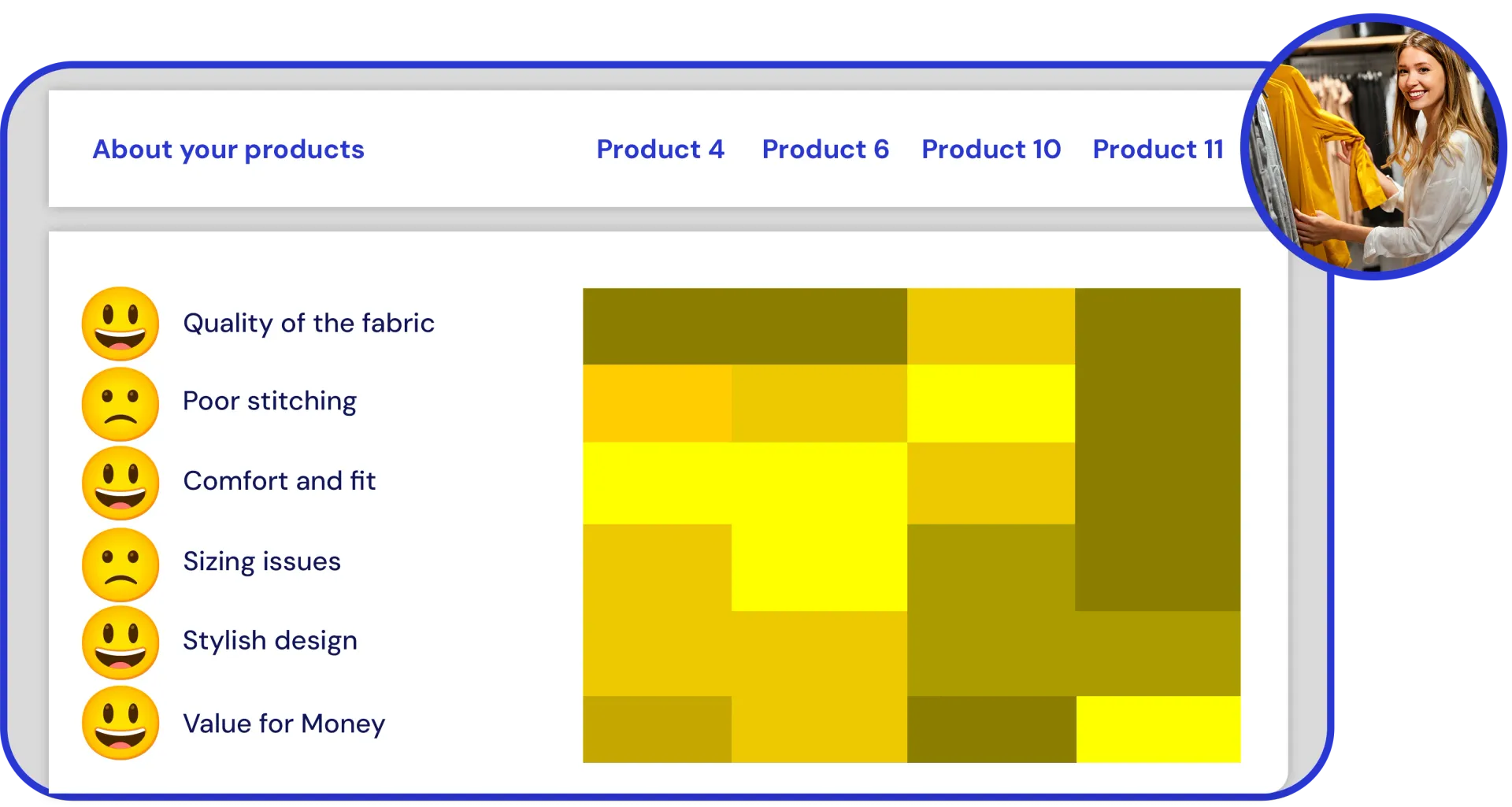The image size is (1512, 807).
Task: Select the Poor stitching topic label
Action: (x=269, y=402)
